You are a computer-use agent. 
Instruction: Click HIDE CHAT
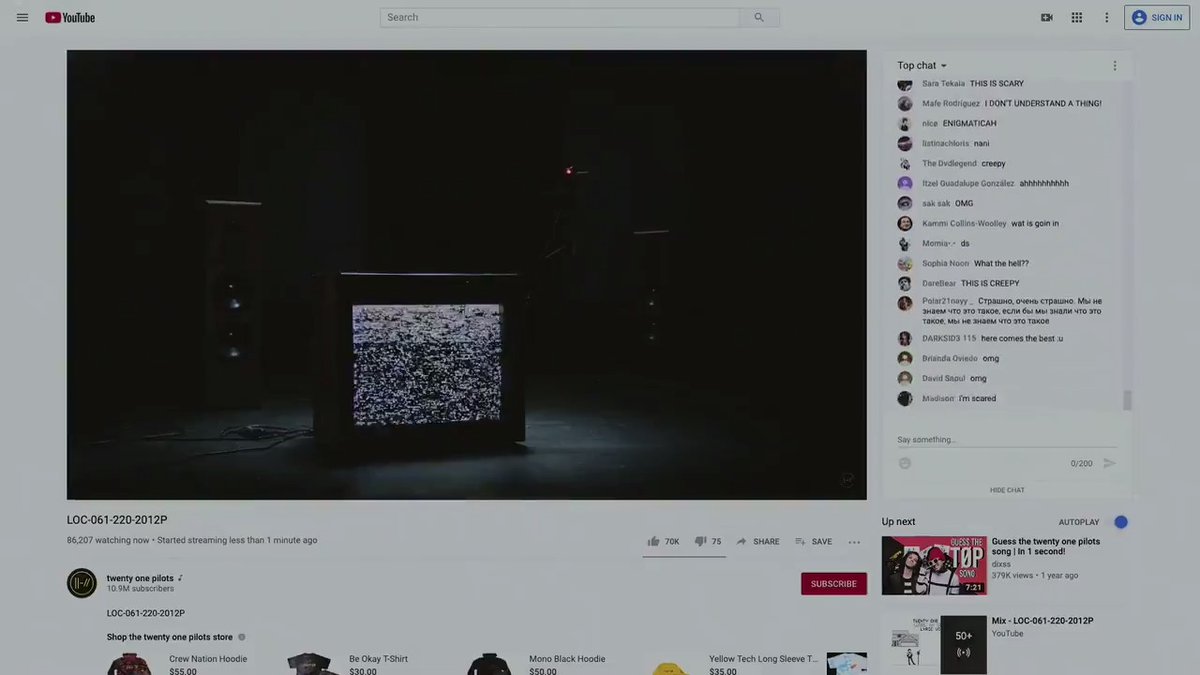[1007, 490]
